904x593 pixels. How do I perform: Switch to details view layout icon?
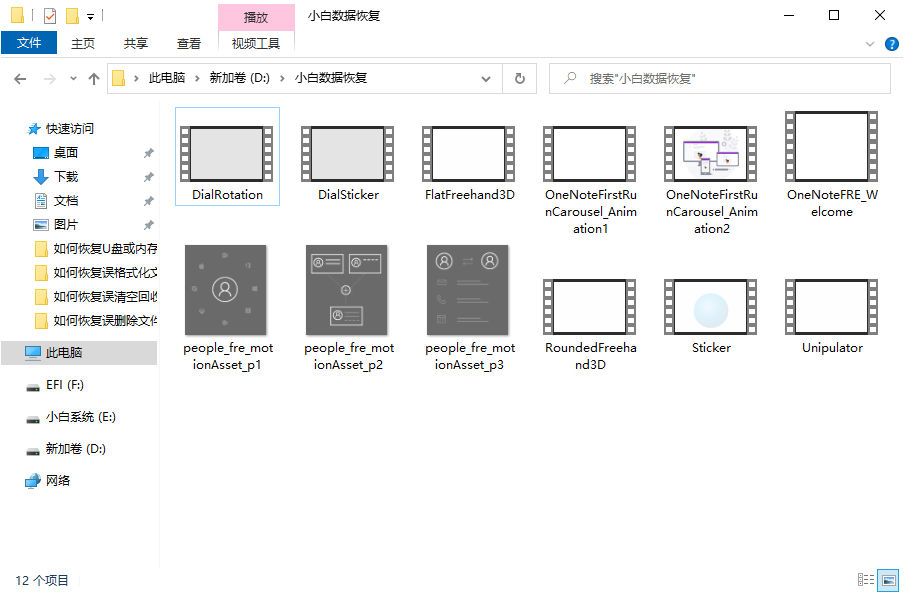coord(866,580)
